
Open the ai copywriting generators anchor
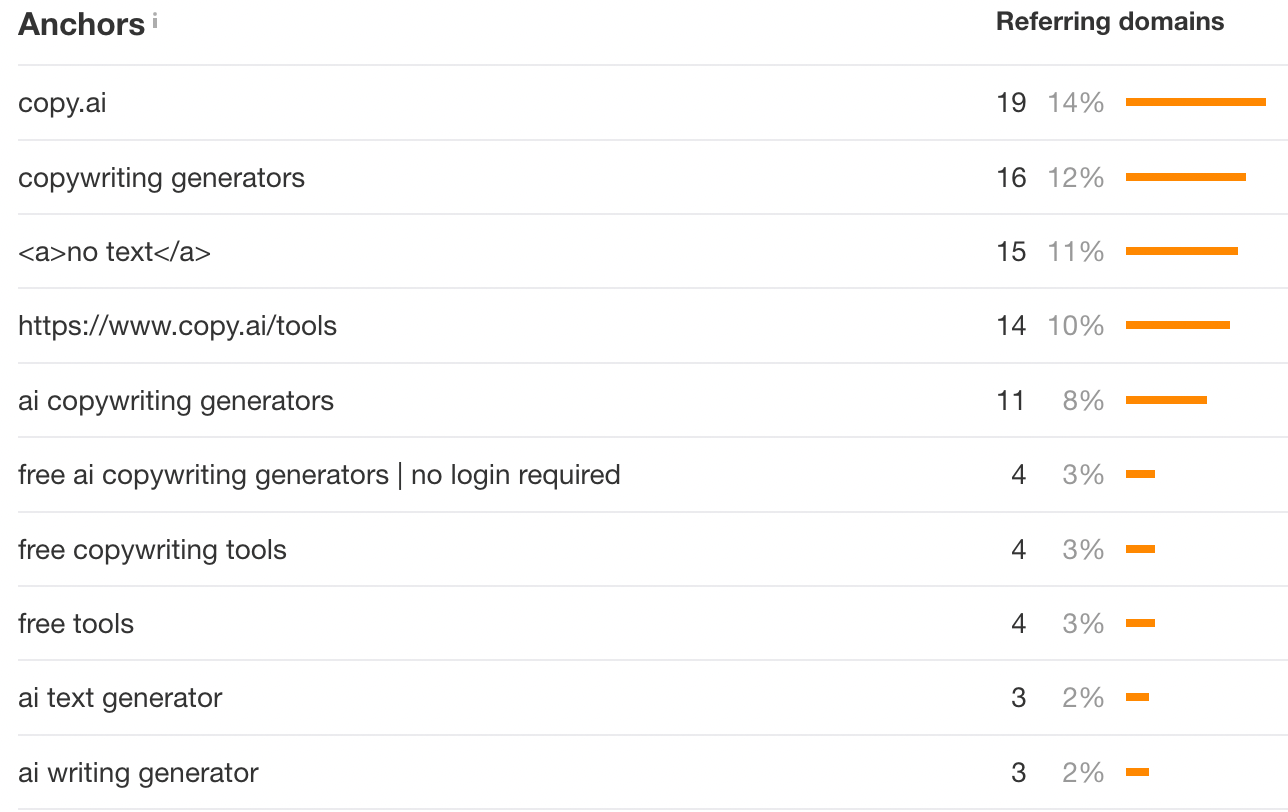tap(176, 401)
